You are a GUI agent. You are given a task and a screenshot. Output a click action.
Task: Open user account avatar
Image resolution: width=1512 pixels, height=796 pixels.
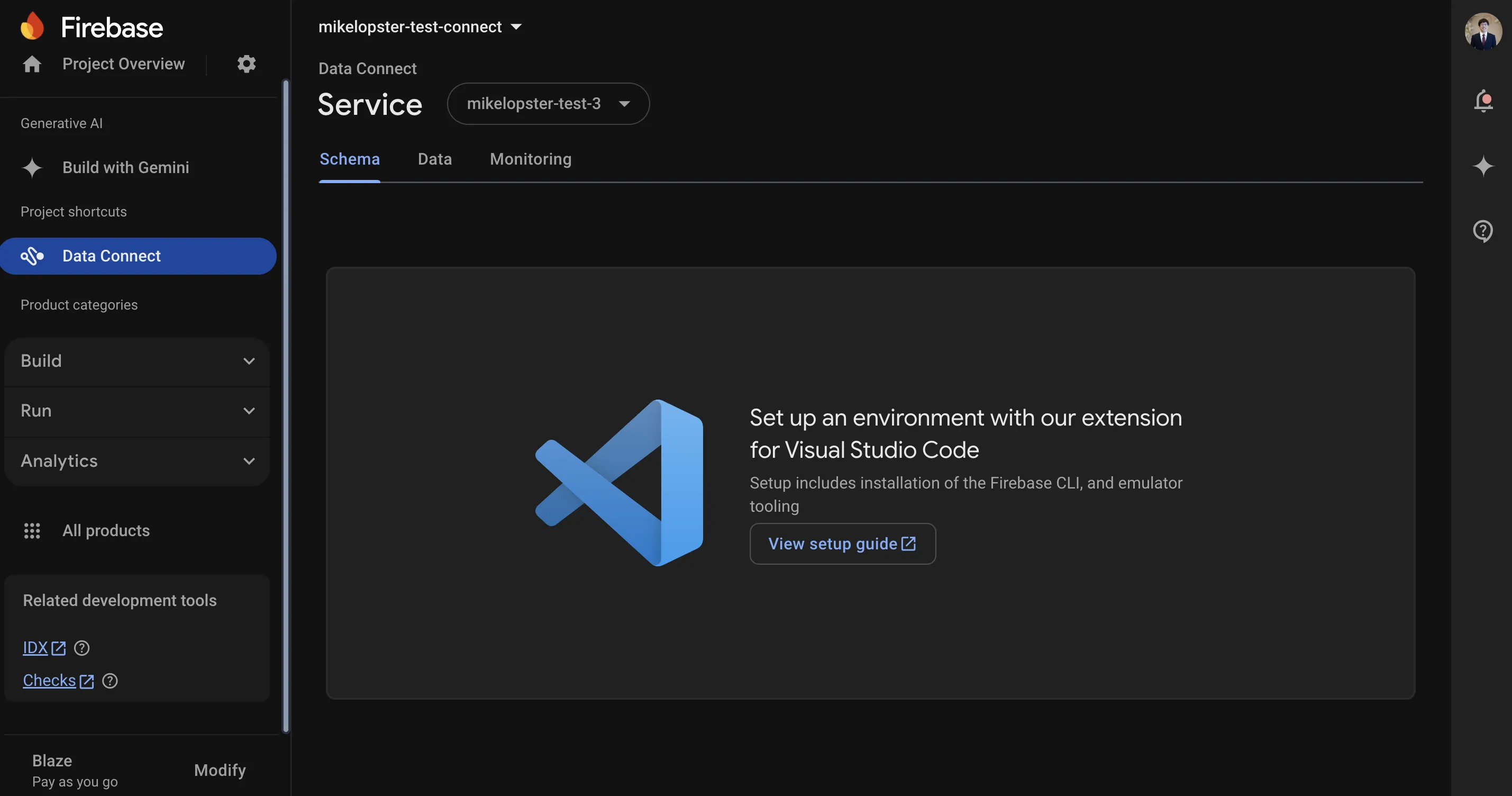pos(1483,32)
